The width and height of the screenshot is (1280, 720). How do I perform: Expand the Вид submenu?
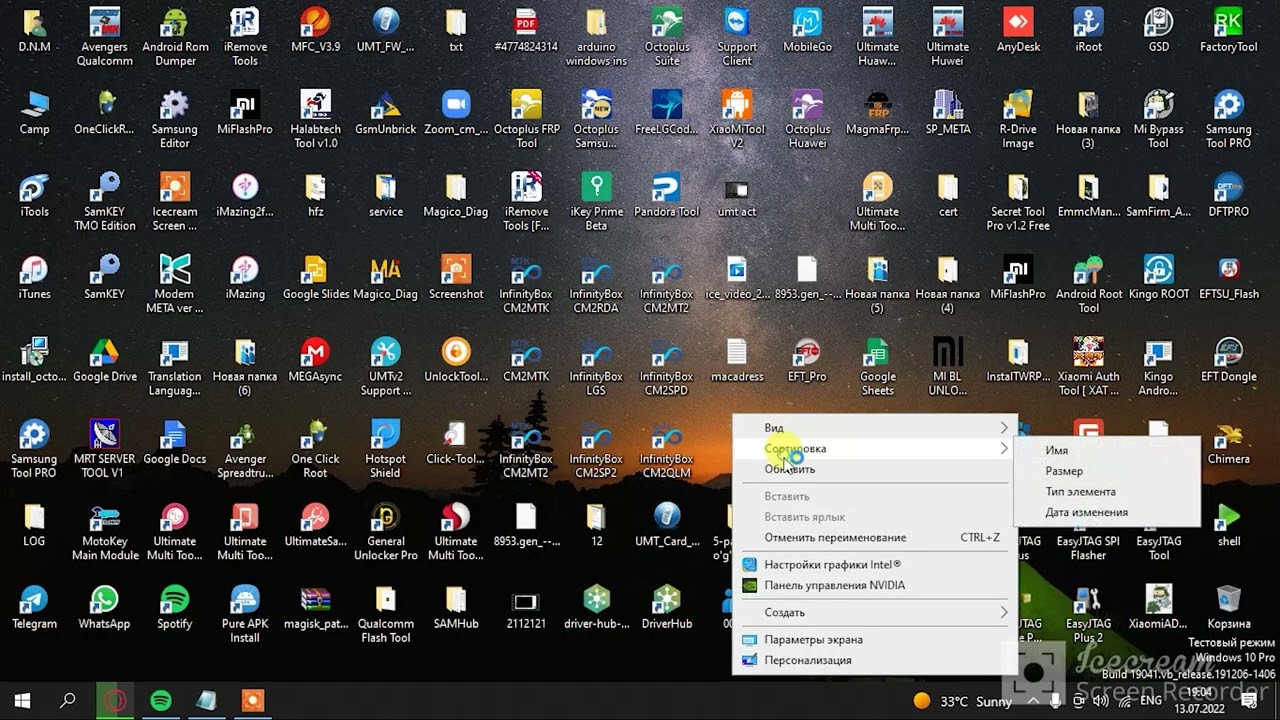click(x=875, y=428)
